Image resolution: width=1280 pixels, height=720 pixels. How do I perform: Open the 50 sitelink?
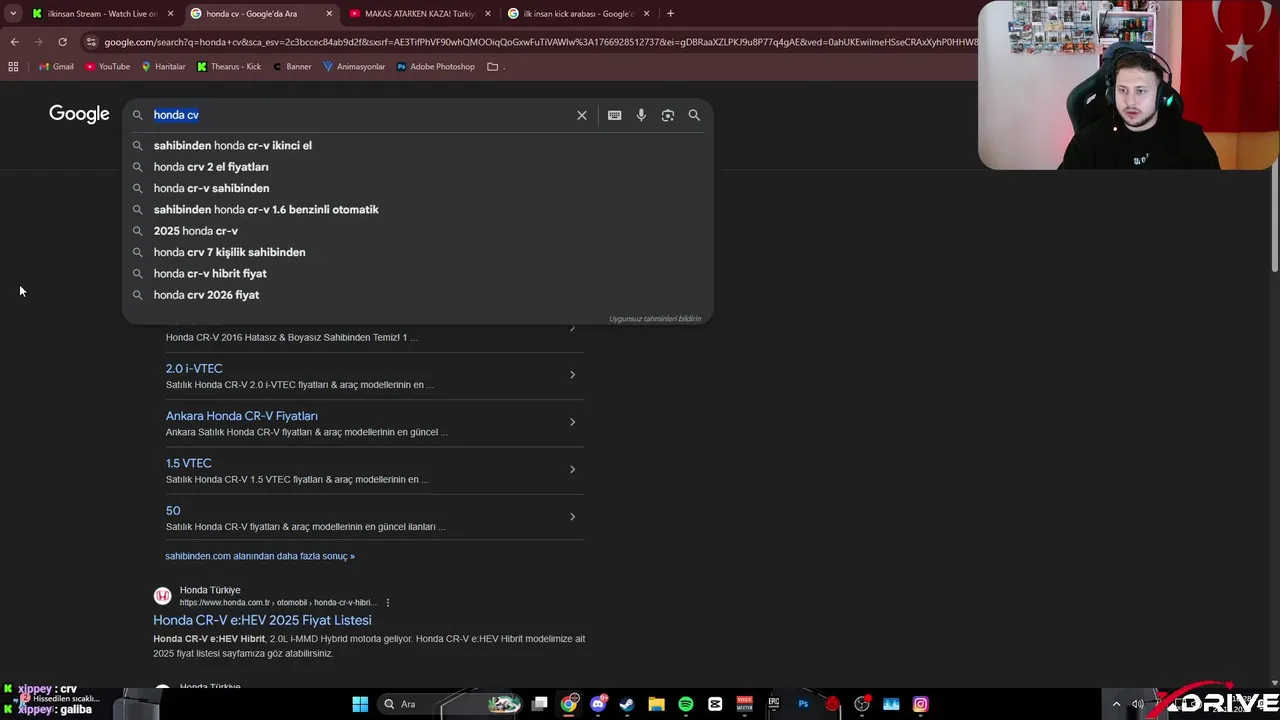coord(173,511)
